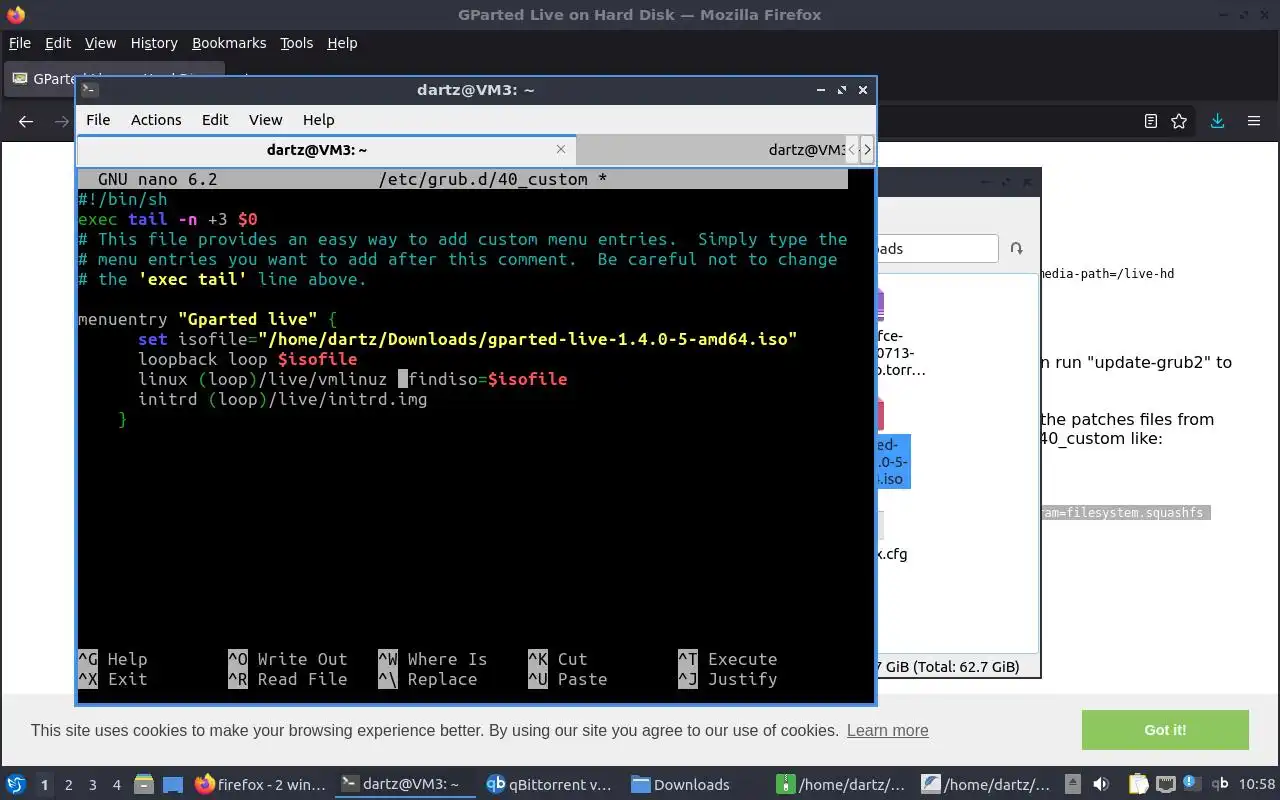Place cursor on 'loopback loop $isofile' line
This screenshot has height=800, width=1280.
[247, 359]
